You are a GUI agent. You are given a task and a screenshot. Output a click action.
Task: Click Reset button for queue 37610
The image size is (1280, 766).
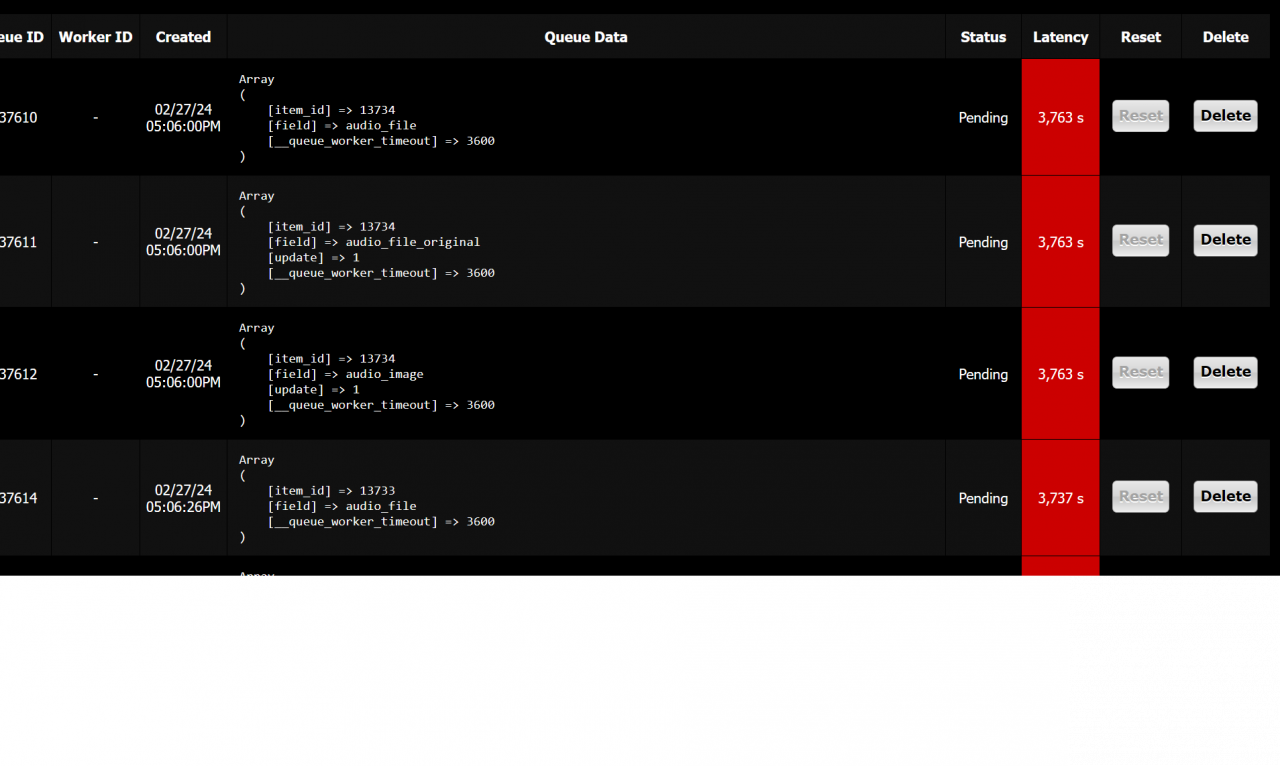[1141, 116]
